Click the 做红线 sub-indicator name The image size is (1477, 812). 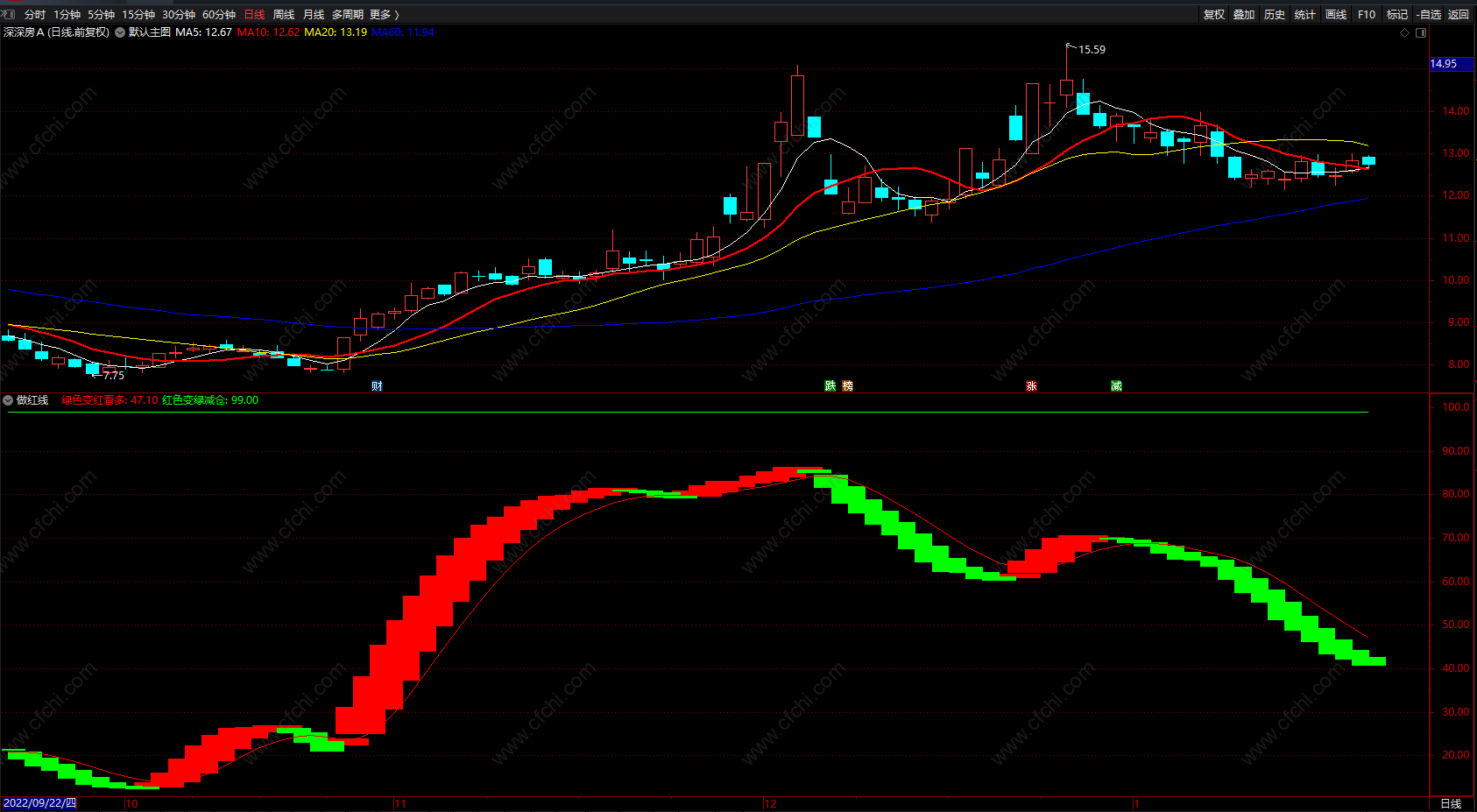32,400
